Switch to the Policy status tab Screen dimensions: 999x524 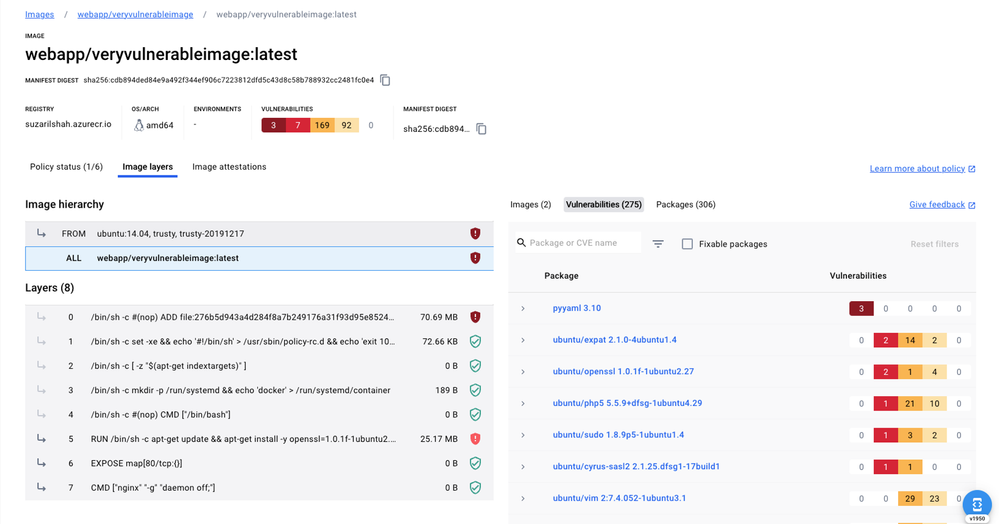[66, 167]
